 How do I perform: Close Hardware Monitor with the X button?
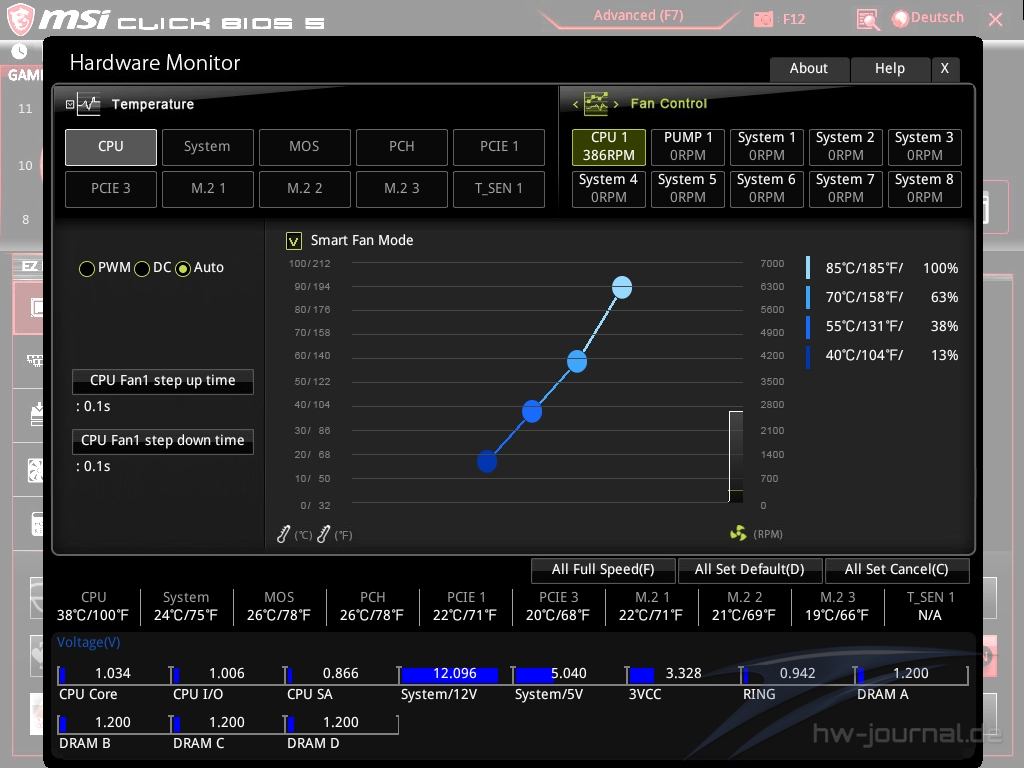(x=944, y=69)
